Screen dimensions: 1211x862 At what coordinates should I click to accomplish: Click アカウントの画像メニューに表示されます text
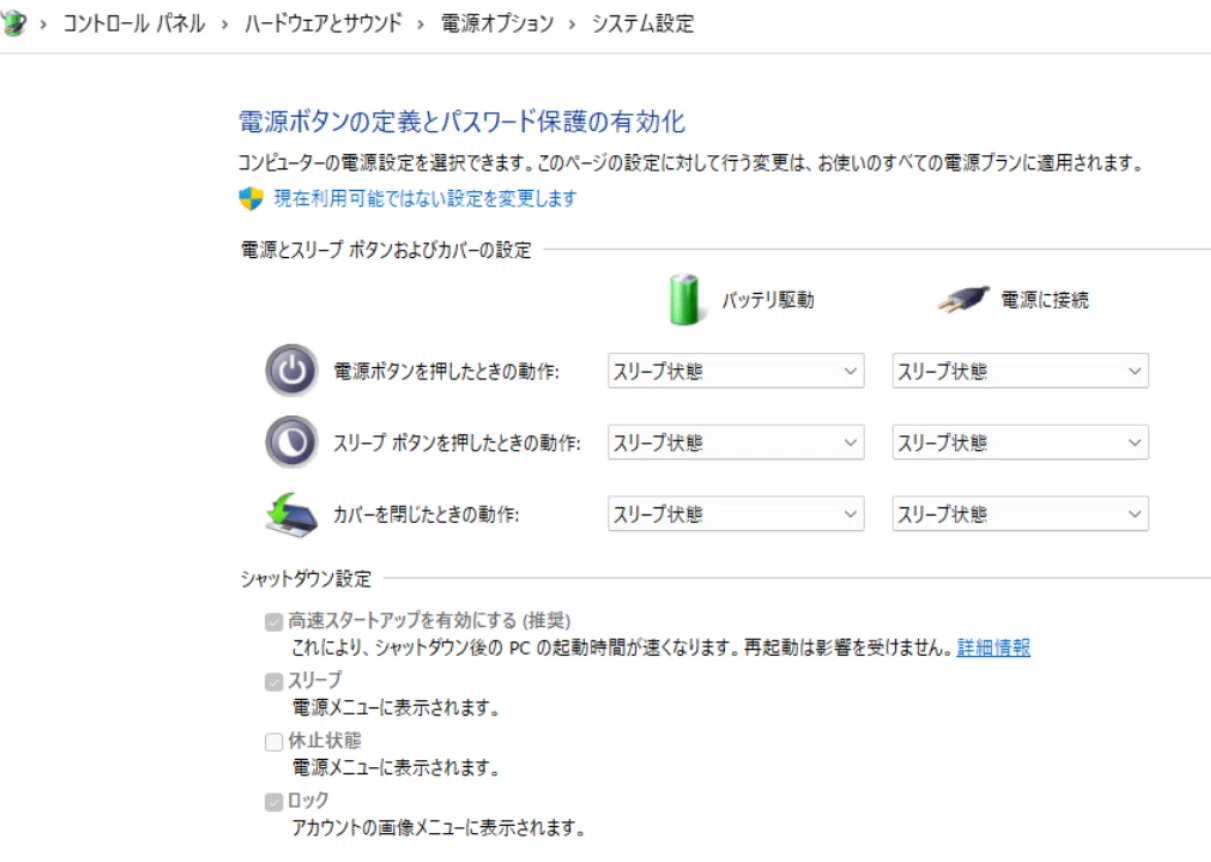(438, 828)
